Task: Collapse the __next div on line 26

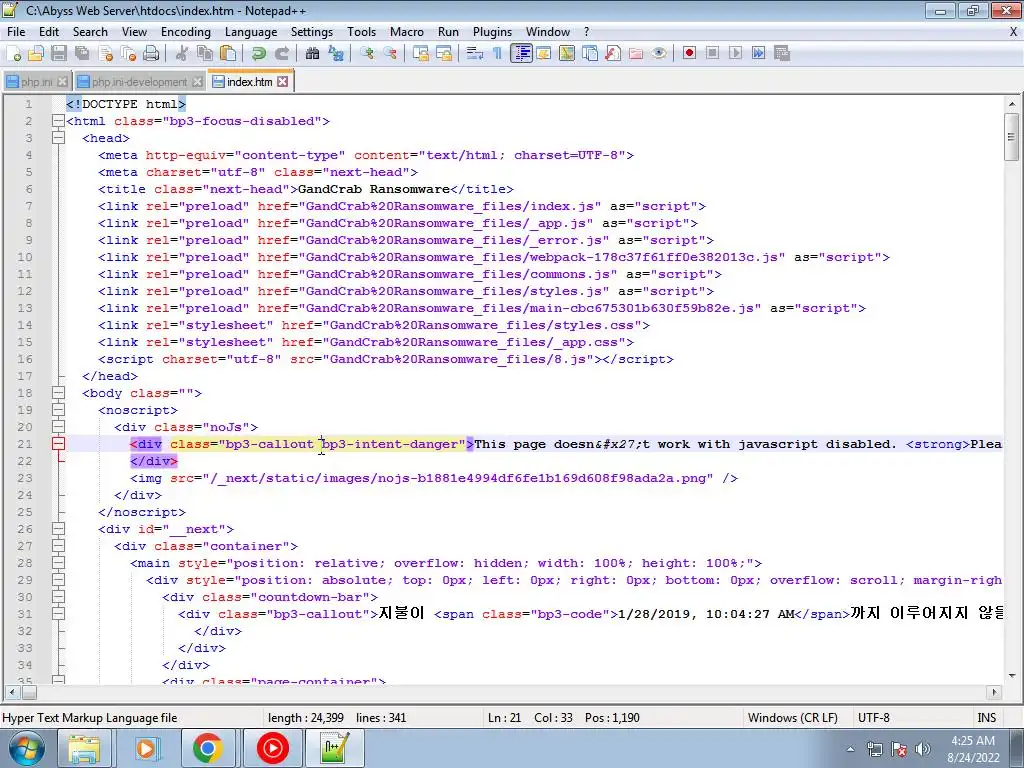Action: pos(58,529)
